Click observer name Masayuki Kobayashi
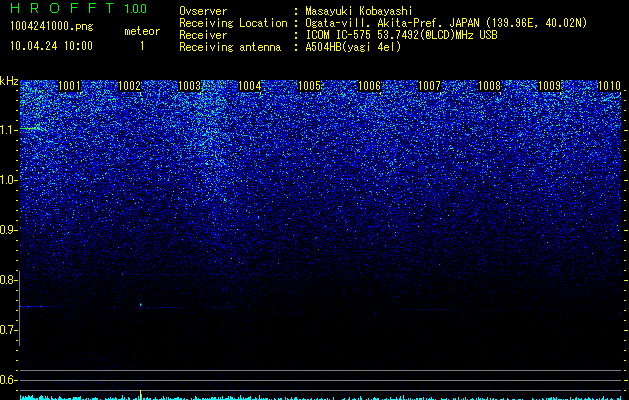629x400 pixels. tap(359, 11)
